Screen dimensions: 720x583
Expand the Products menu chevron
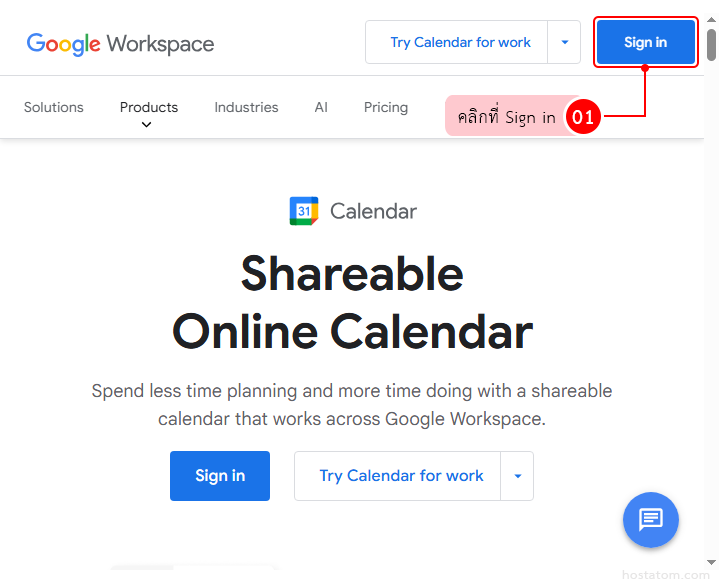coord(147,125)
